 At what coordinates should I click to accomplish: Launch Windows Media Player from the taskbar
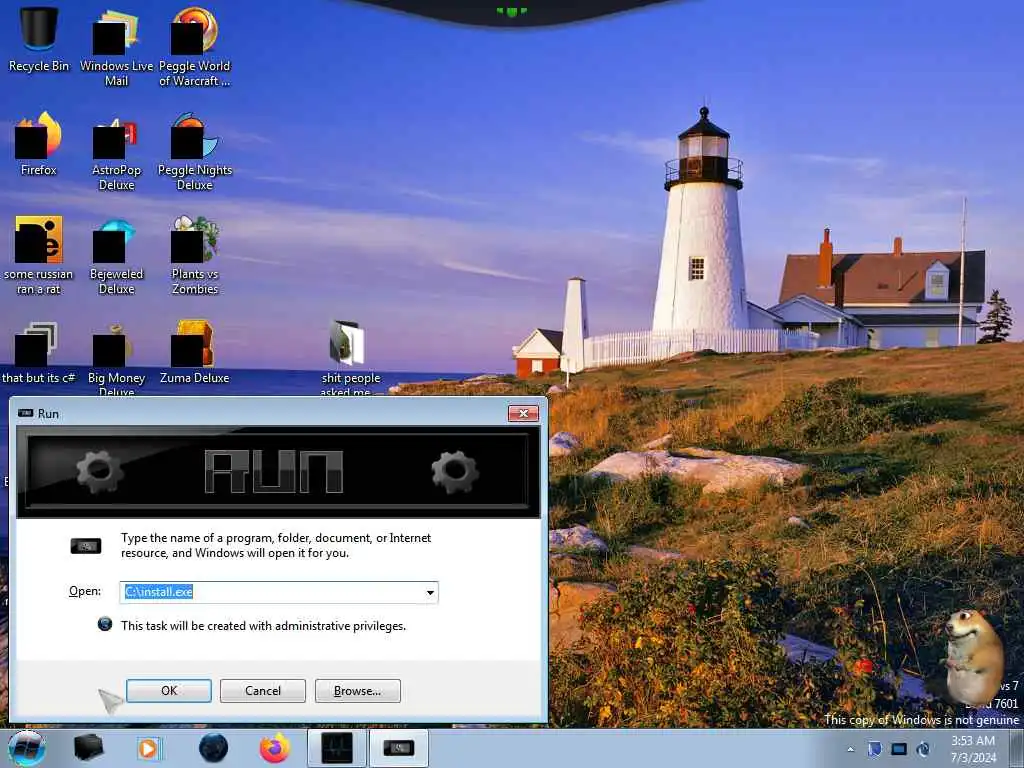(148, 748)
